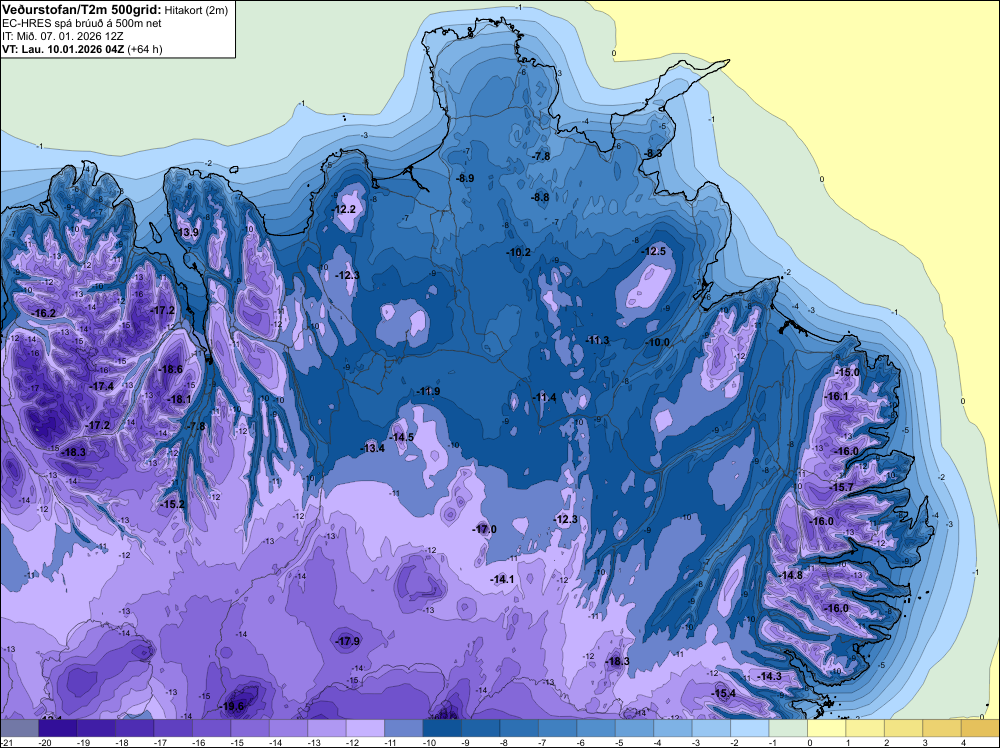Screen dimensions: 1000x748
Task: Click the '-15.7' temperature value
Action: pyautogui.click(x=841, y=487)
